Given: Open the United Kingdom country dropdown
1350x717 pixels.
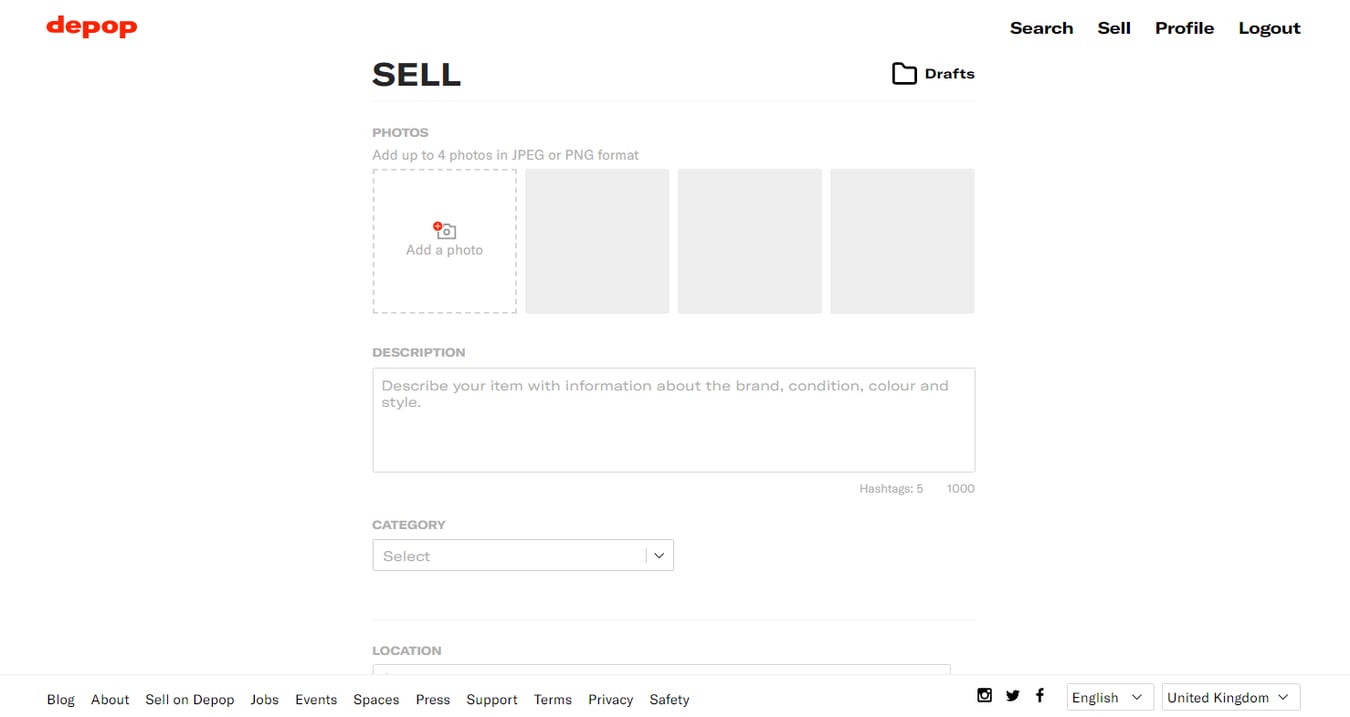Looking at the screenshot, I should [1230, 697].
